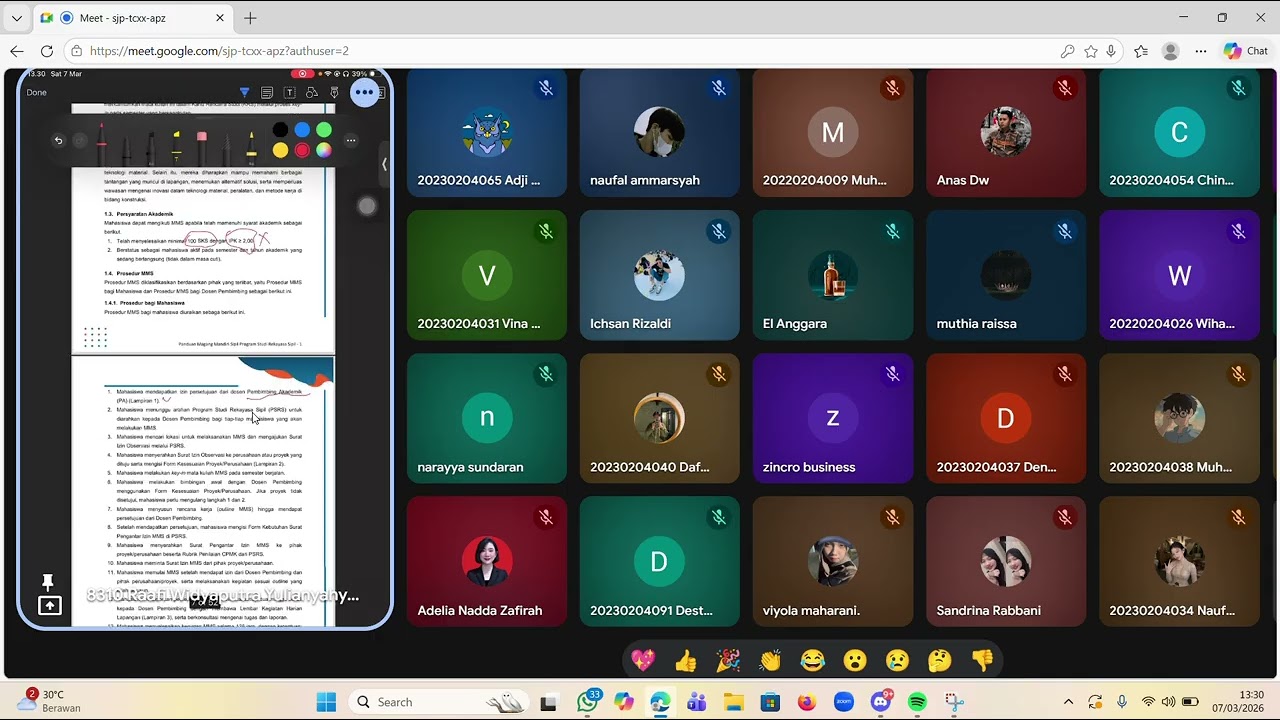The image size is (1280, 720).
Task: Open Zoom from the taskbar
Action: [843, 702]
